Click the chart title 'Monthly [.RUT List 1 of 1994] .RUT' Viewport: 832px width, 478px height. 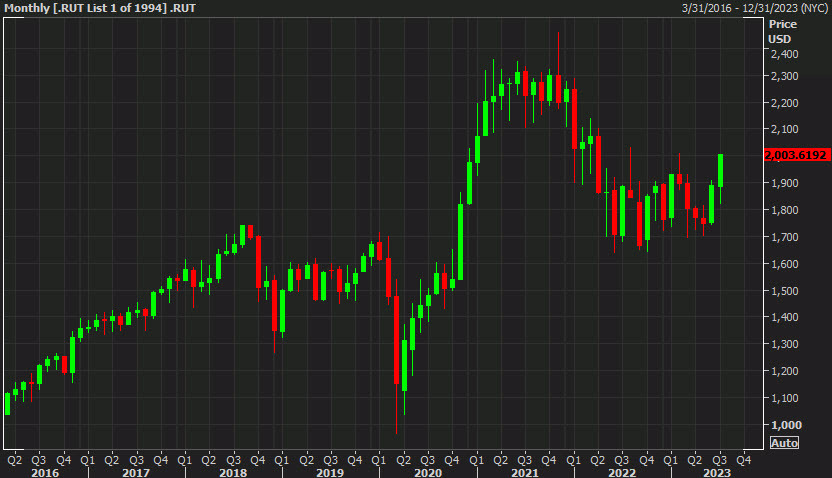coord(100,8)
